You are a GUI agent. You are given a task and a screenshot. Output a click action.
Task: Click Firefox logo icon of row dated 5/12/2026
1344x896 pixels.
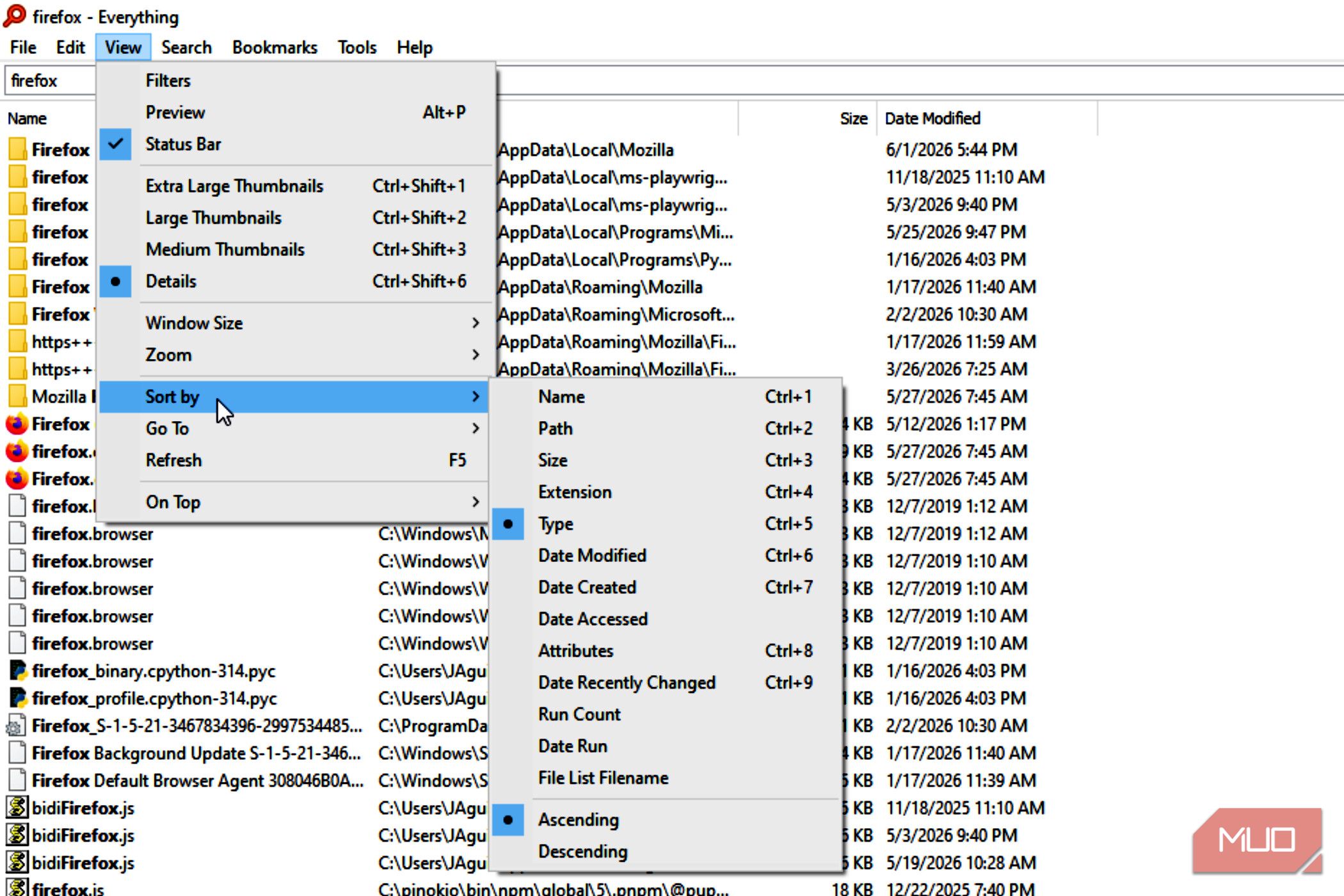[x=17, y=424]
